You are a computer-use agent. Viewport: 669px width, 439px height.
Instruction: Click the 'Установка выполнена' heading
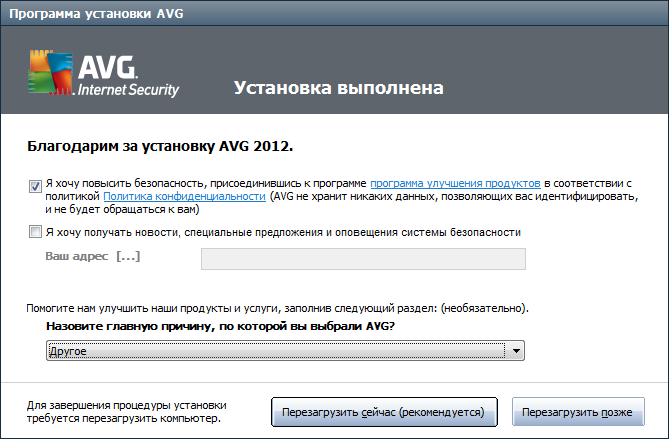click(x=339, y=88)
